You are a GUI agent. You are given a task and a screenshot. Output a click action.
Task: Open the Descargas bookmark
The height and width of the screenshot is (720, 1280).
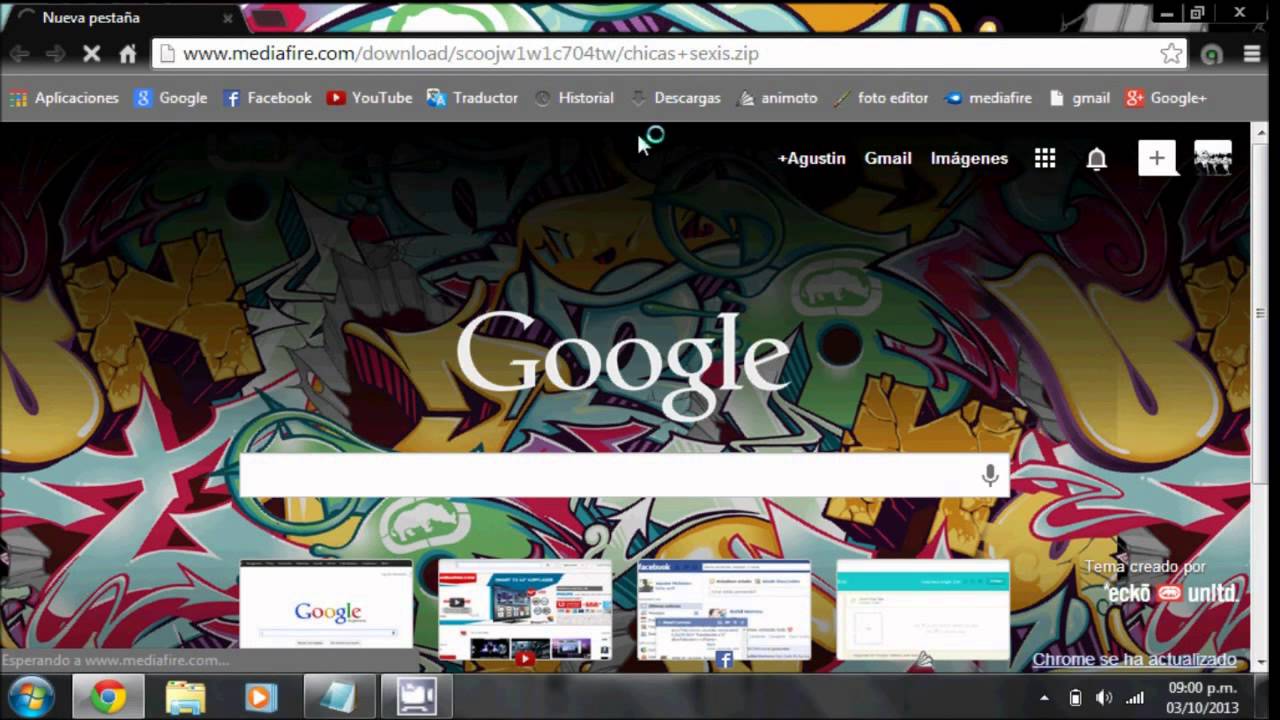[x=675, y=98]
